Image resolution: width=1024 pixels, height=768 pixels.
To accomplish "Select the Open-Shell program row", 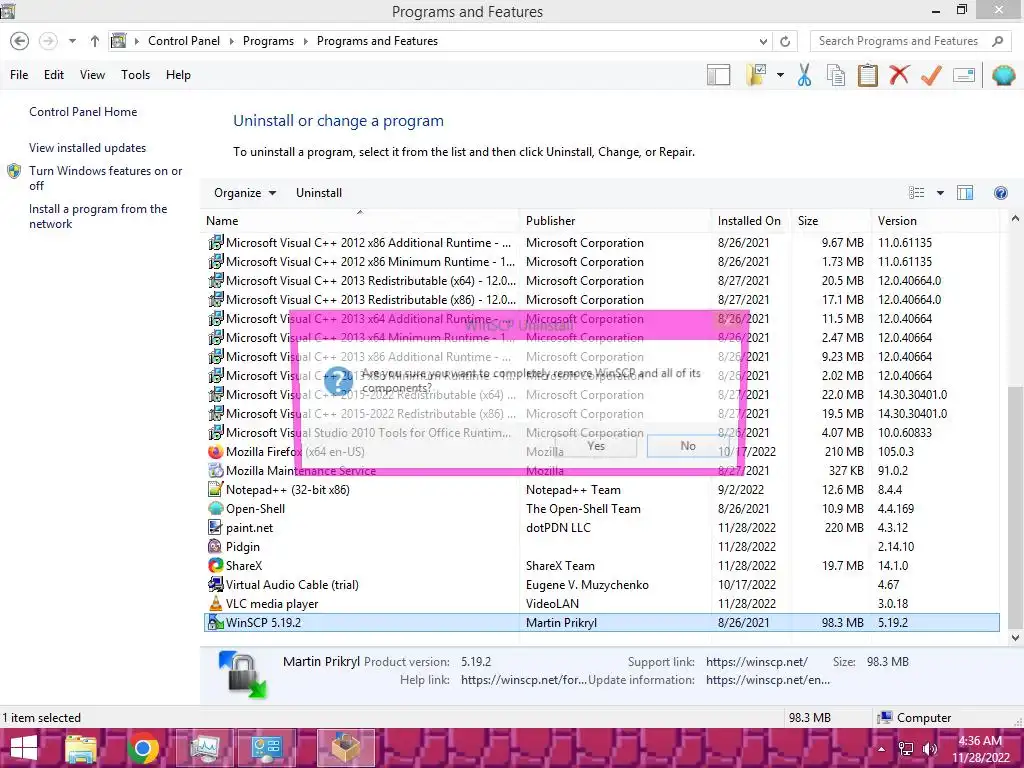I will (601, 509).
